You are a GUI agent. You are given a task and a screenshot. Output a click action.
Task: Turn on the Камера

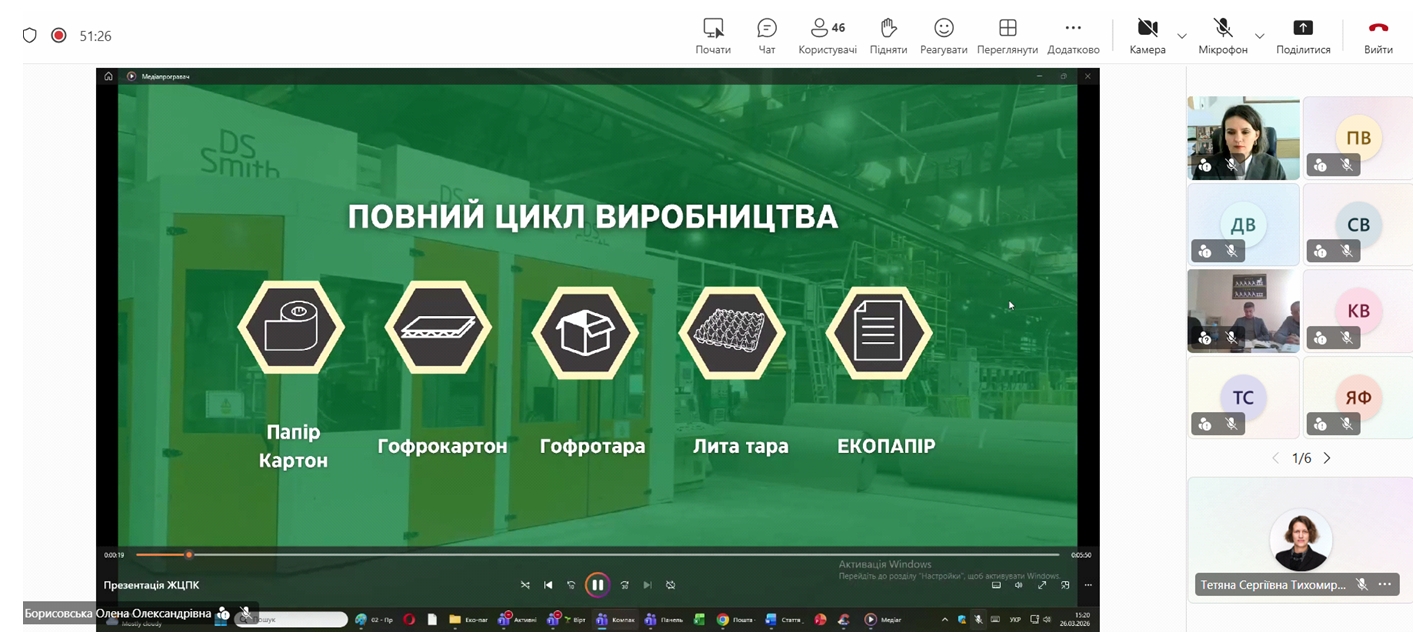(1147, 28)
